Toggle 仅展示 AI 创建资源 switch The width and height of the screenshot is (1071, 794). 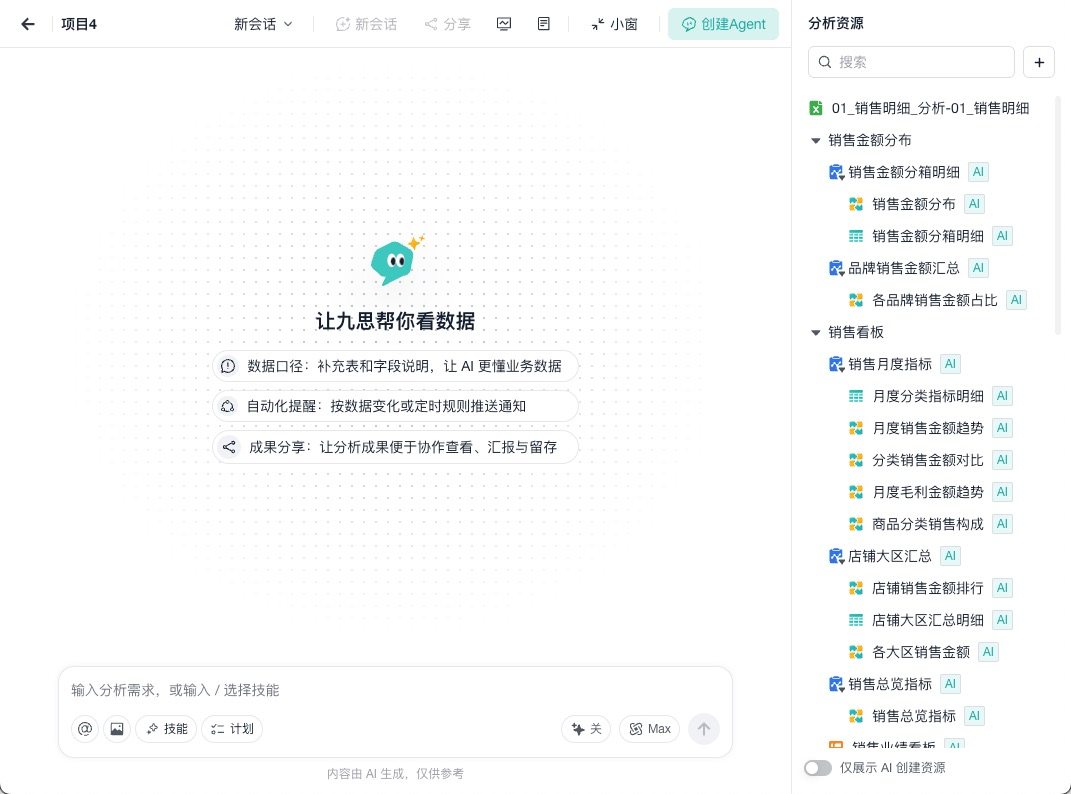click(x=818, y=767)
